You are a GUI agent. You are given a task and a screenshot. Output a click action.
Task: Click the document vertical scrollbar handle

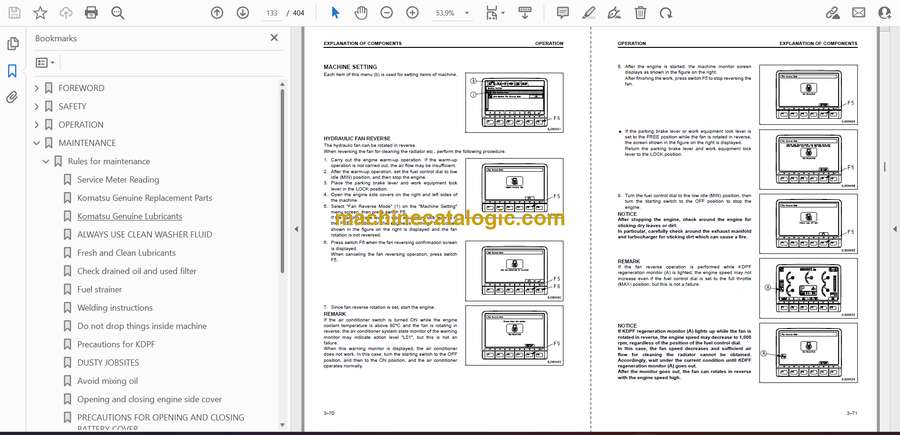(885, 166)
